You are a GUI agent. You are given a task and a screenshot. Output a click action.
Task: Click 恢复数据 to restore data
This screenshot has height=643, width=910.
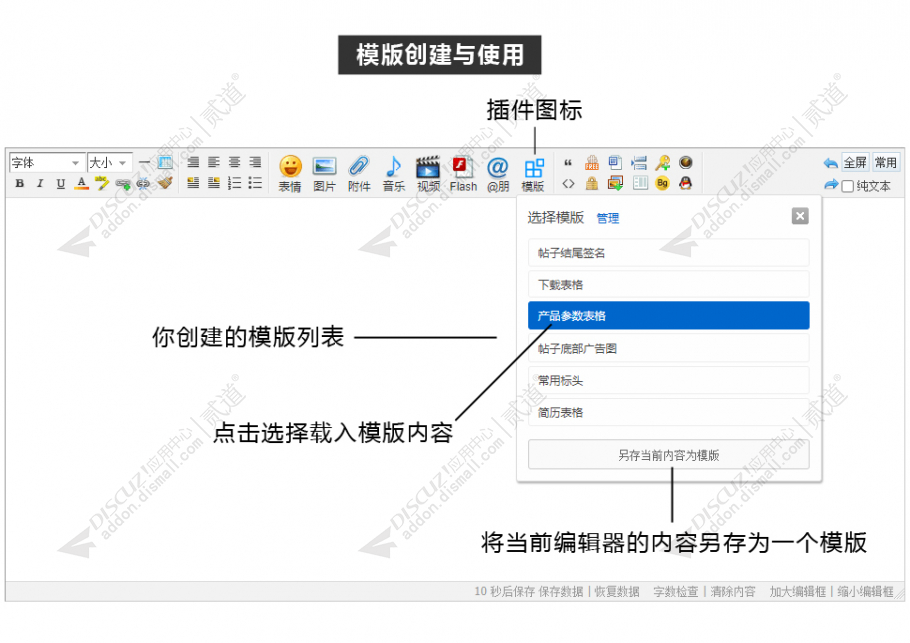(617, 591)
